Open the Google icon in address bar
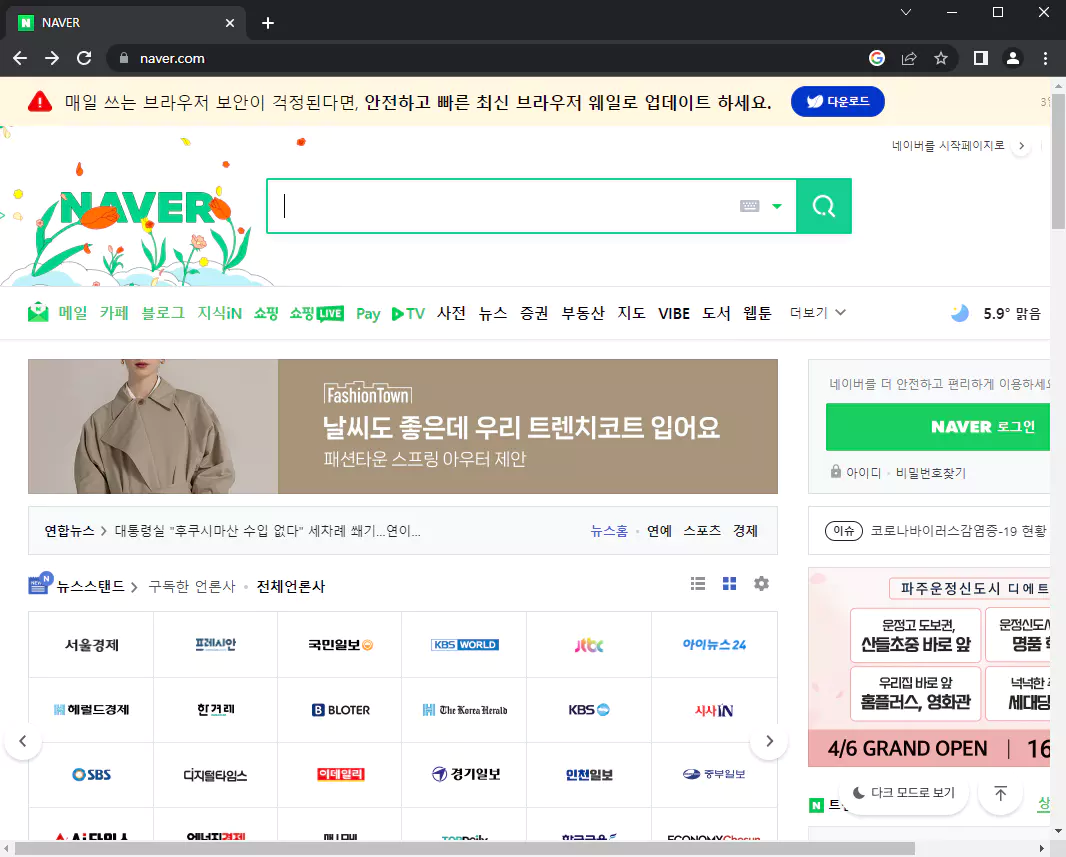The width and height of the screenshot is (1066, 857). 877,58
